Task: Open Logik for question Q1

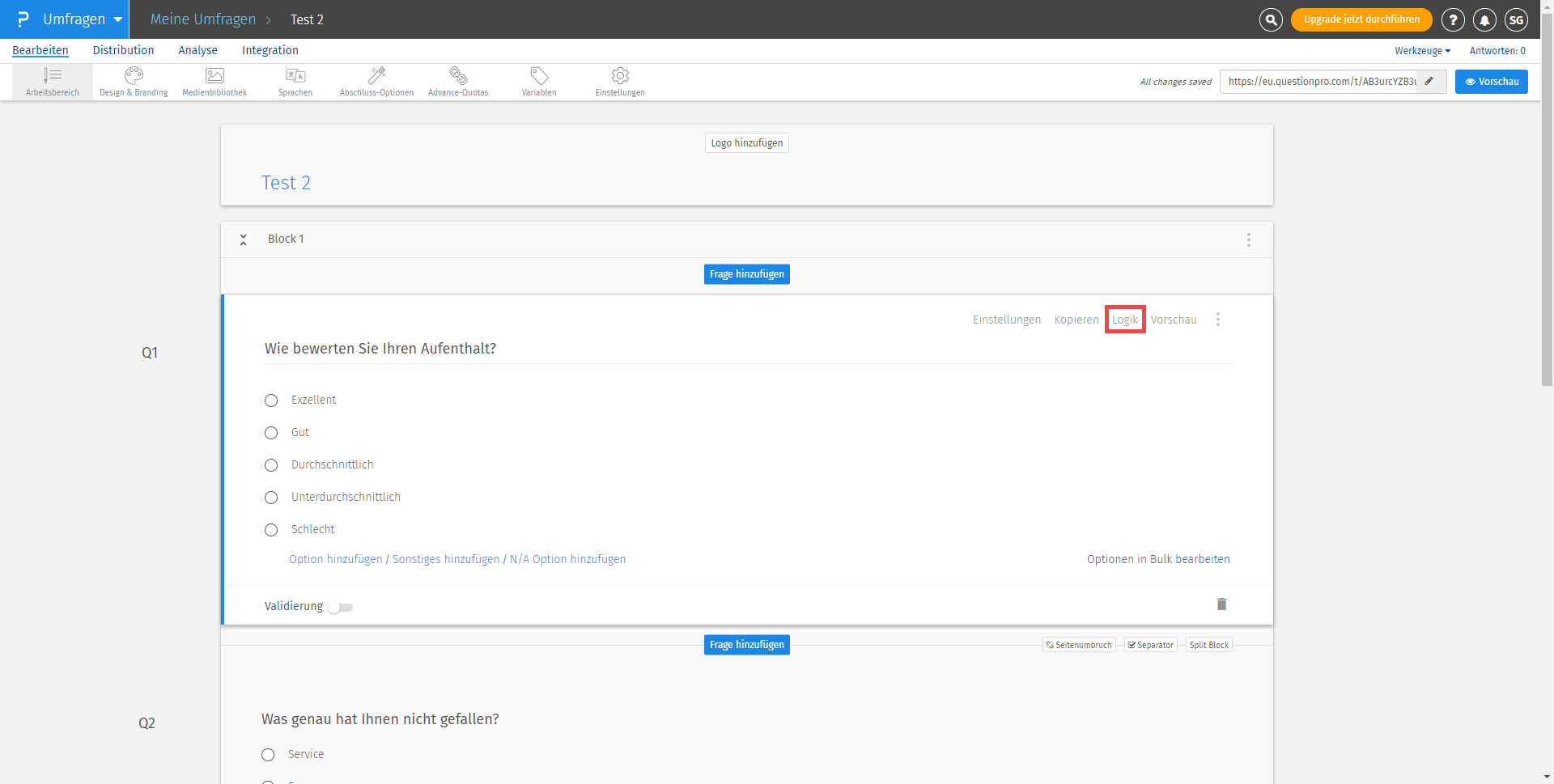Action: (x=1125, y=320)
